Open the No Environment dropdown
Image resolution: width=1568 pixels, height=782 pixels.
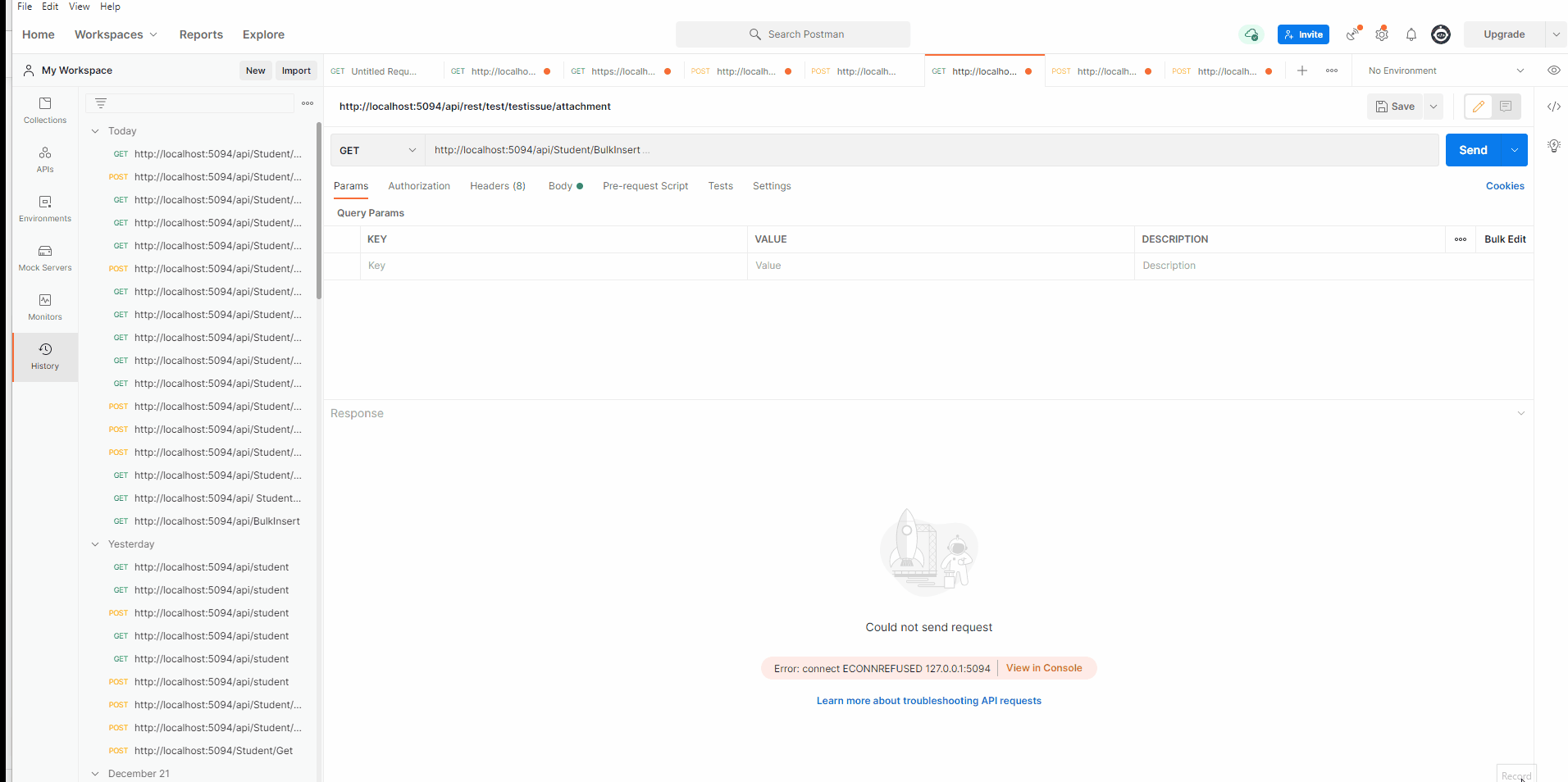pyautogui.click(x=1443, y=70)
